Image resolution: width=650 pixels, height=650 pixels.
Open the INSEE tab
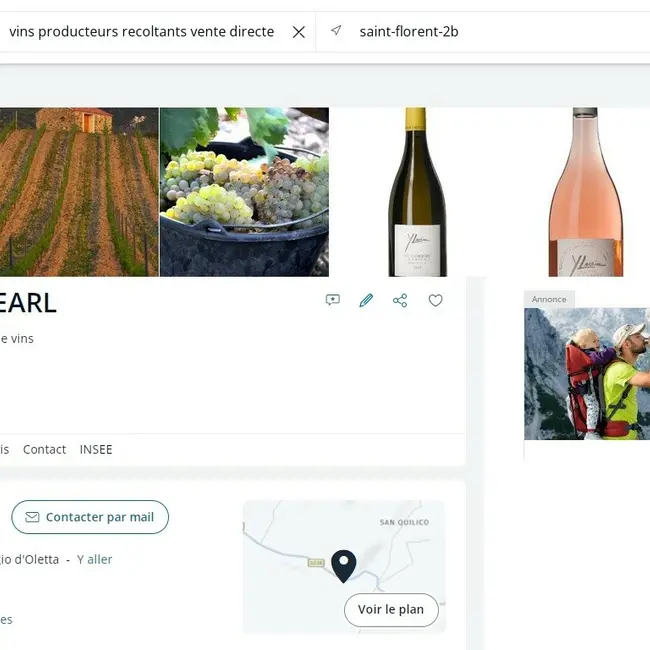pyautogui.click(x=96, y=449)
